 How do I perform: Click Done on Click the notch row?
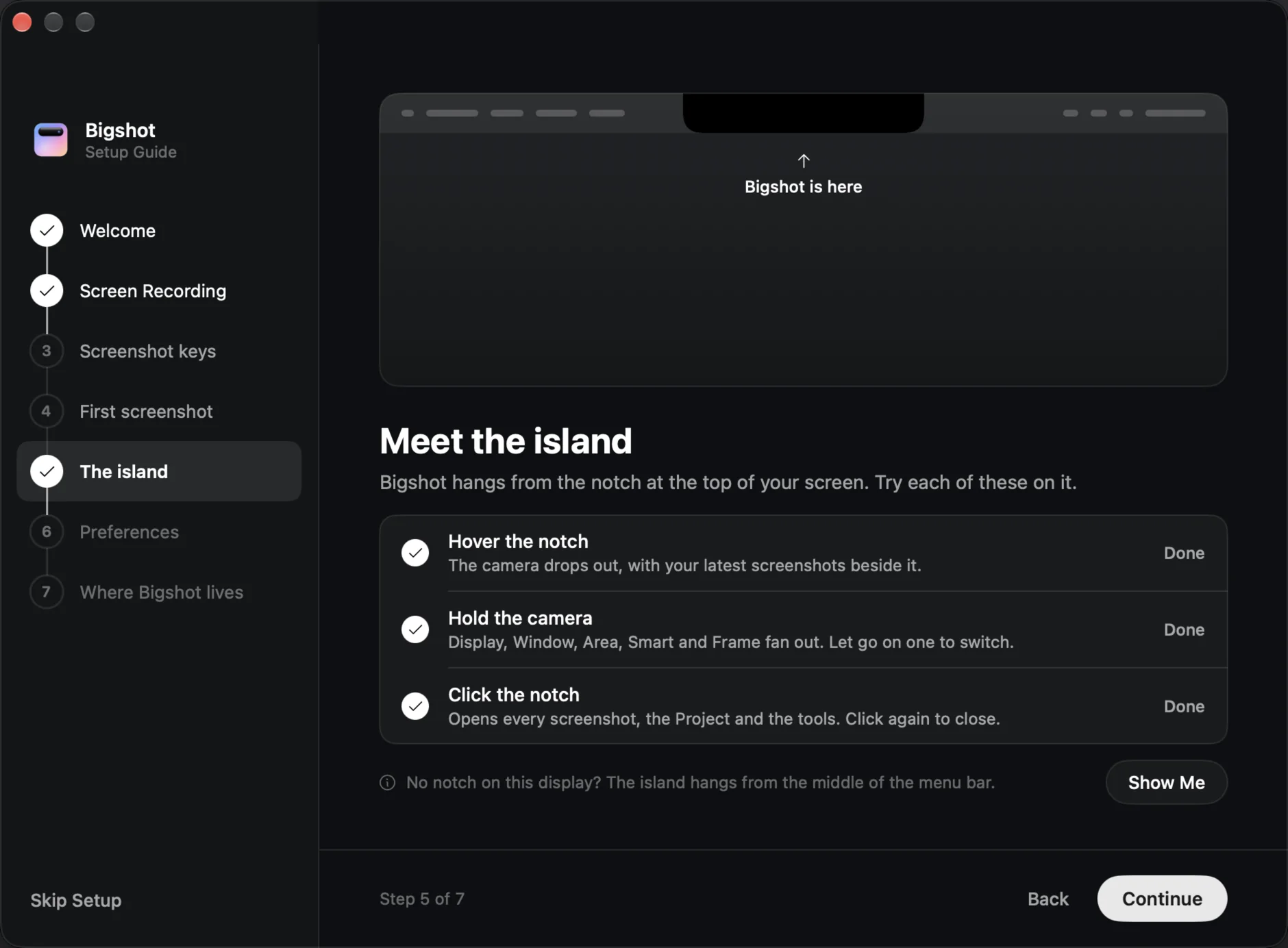pos(1184,706)
